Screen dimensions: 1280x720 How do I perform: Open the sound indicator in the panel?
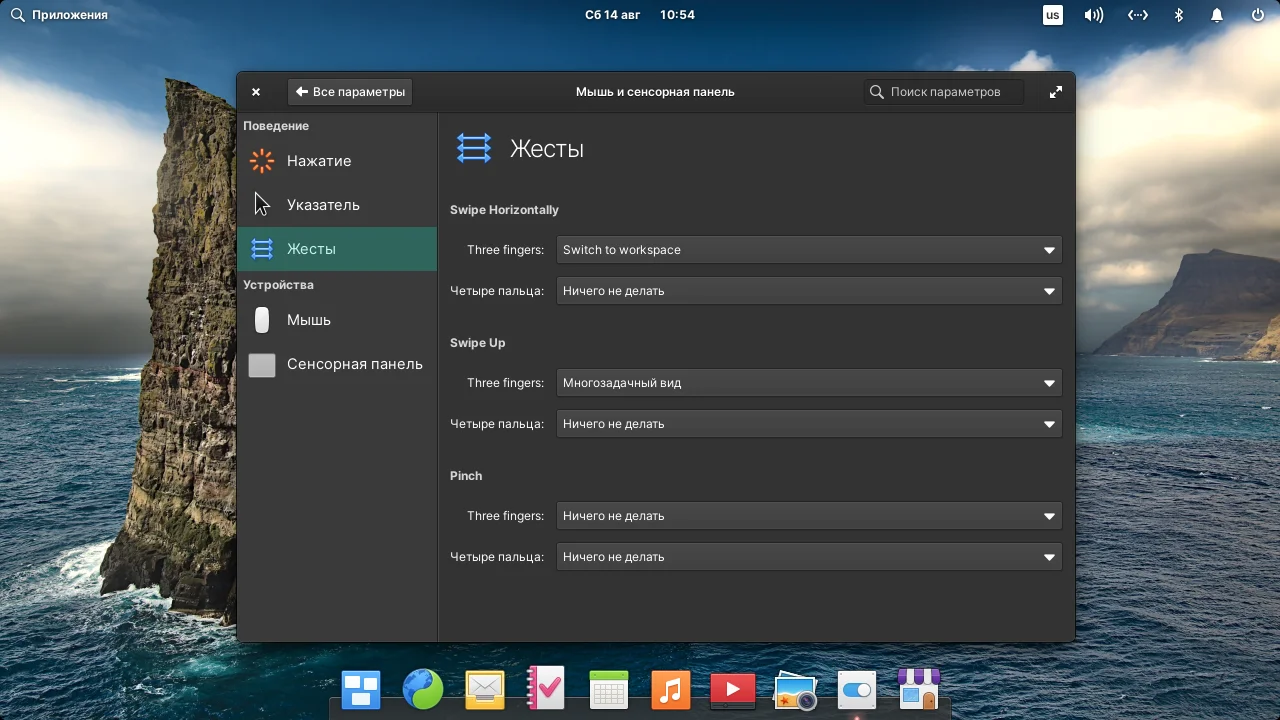click(1093, 14)
